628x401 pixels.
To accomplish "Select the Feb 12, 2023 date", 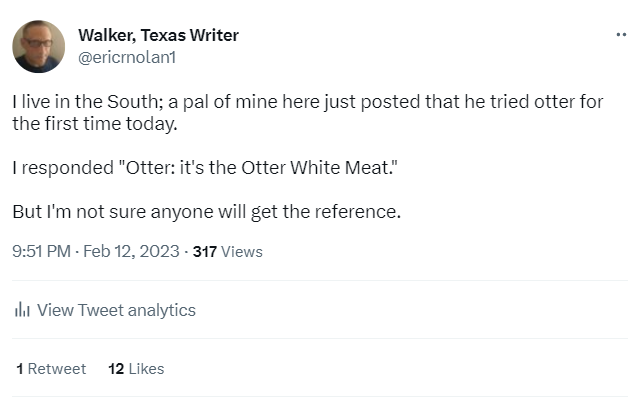I will 130,252.
